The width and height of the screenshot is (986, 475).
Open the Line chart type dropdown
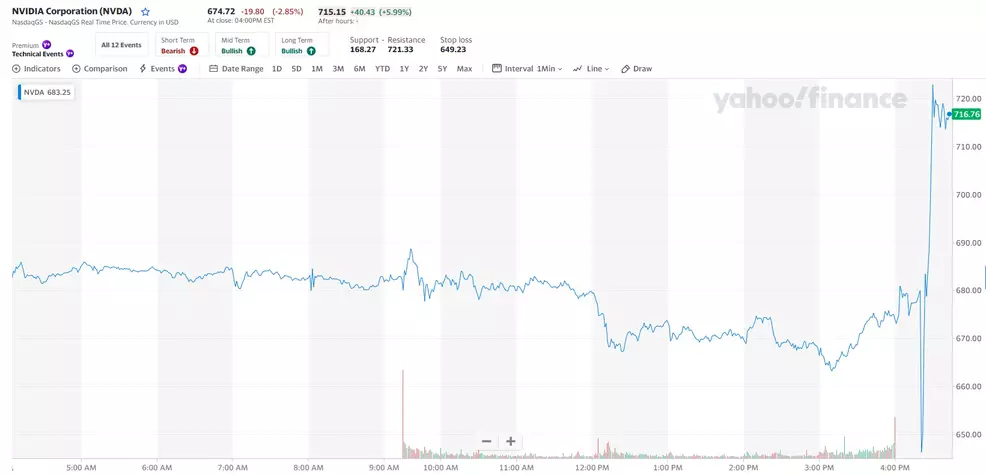coord(592,69)
